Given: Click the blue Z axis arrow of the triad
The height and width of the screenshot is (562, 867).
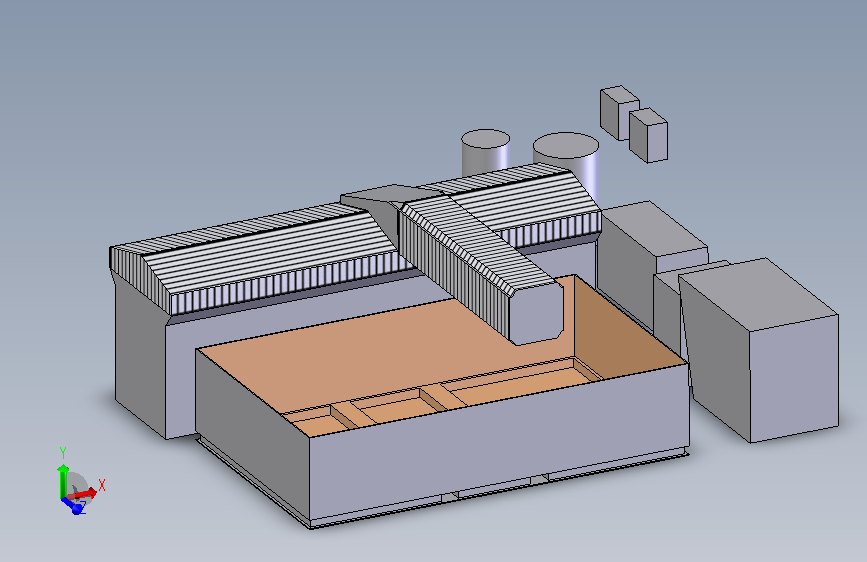Looking at the screenshot, I should (72, 505).
